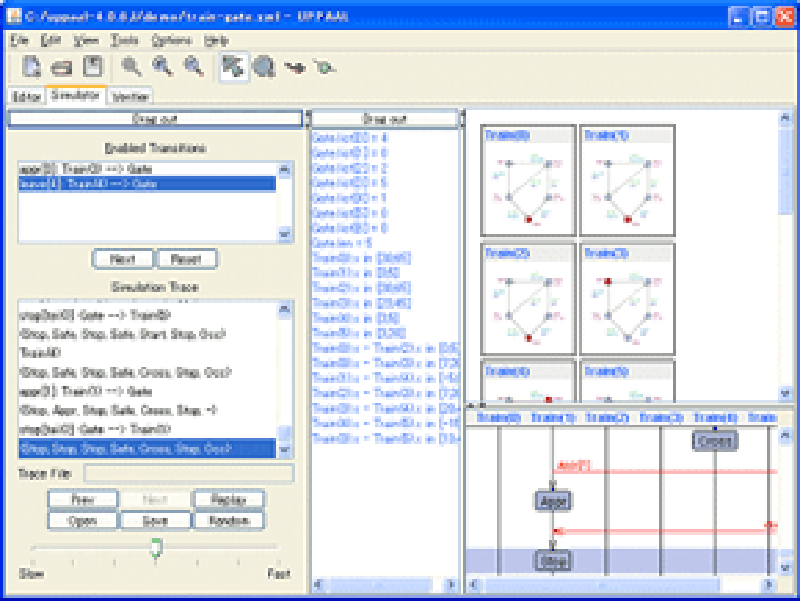Click the Save floppy disk toolbar icon

point(93,67)
